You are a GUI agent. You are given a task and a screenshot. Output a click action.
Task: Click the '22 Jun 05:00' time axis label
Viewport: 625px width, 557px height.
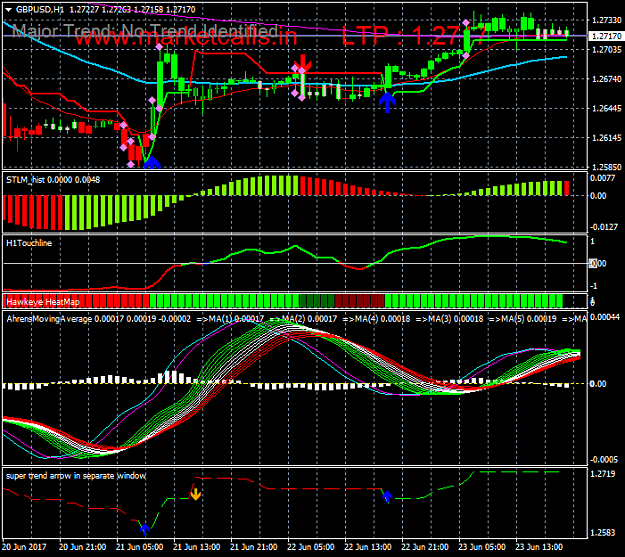coord(311,547)
